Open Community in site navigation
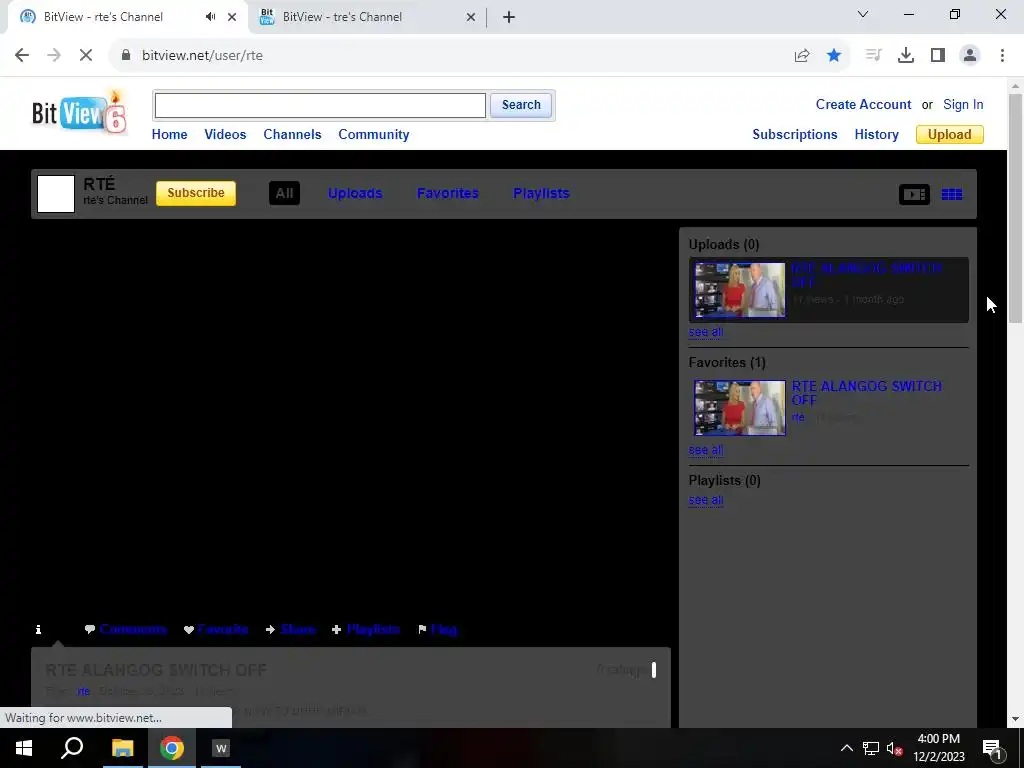 (374, 135)
